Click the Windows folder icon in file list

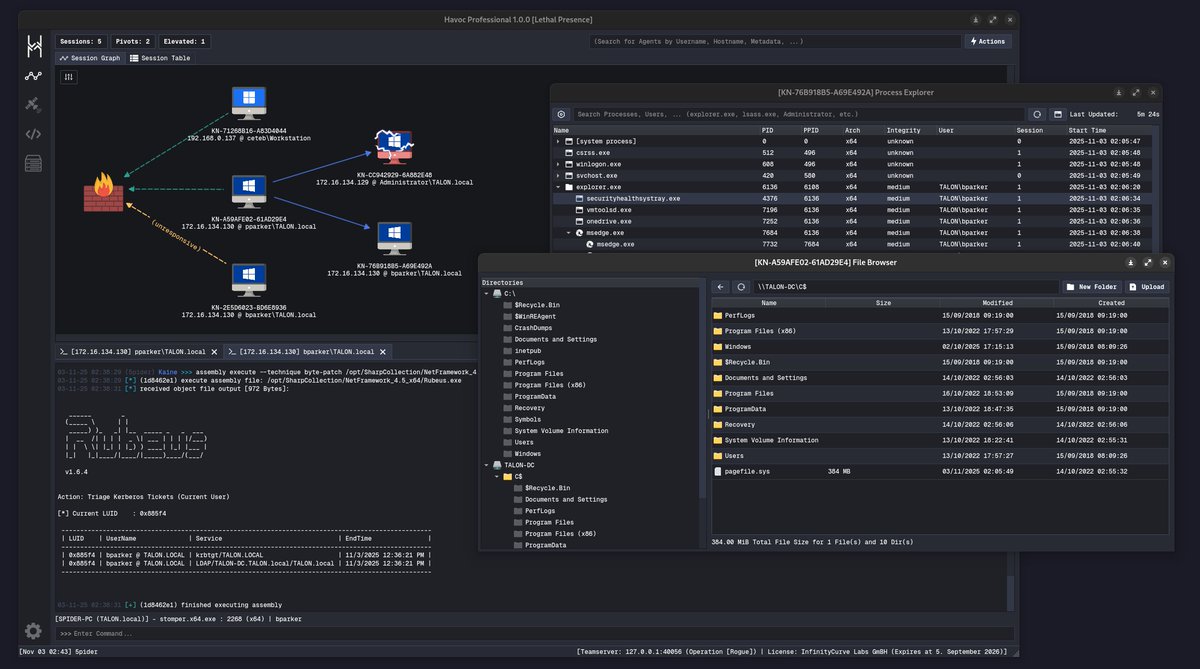tap(718, 346)
